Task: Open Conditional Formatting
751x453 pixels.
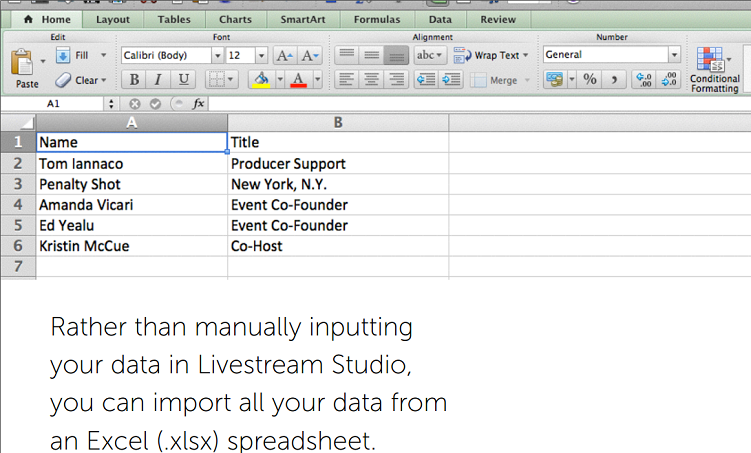Action: (x=714, y=68)
